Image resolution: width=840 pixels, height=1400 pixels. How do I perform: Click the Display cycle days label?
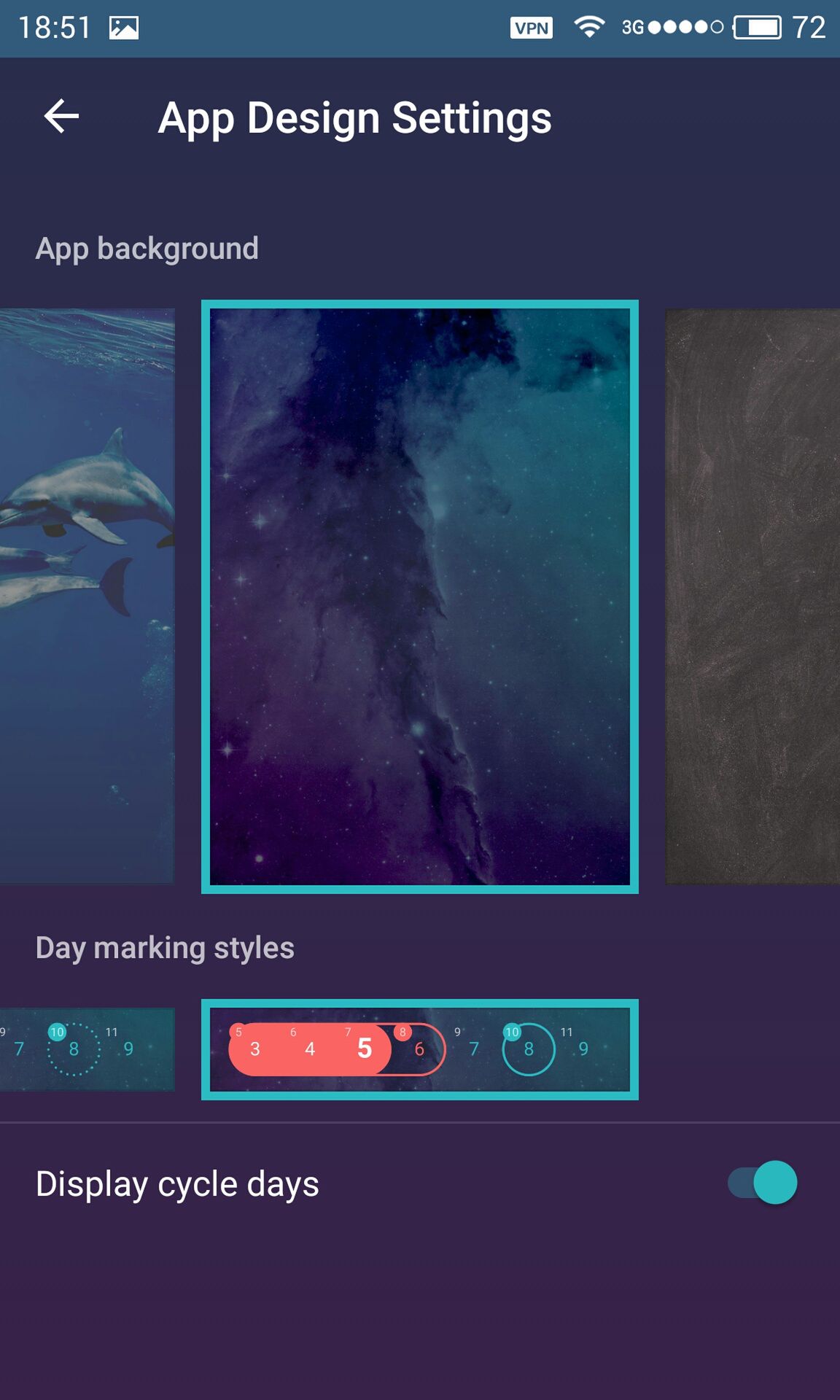click(x=177, y=1183)
